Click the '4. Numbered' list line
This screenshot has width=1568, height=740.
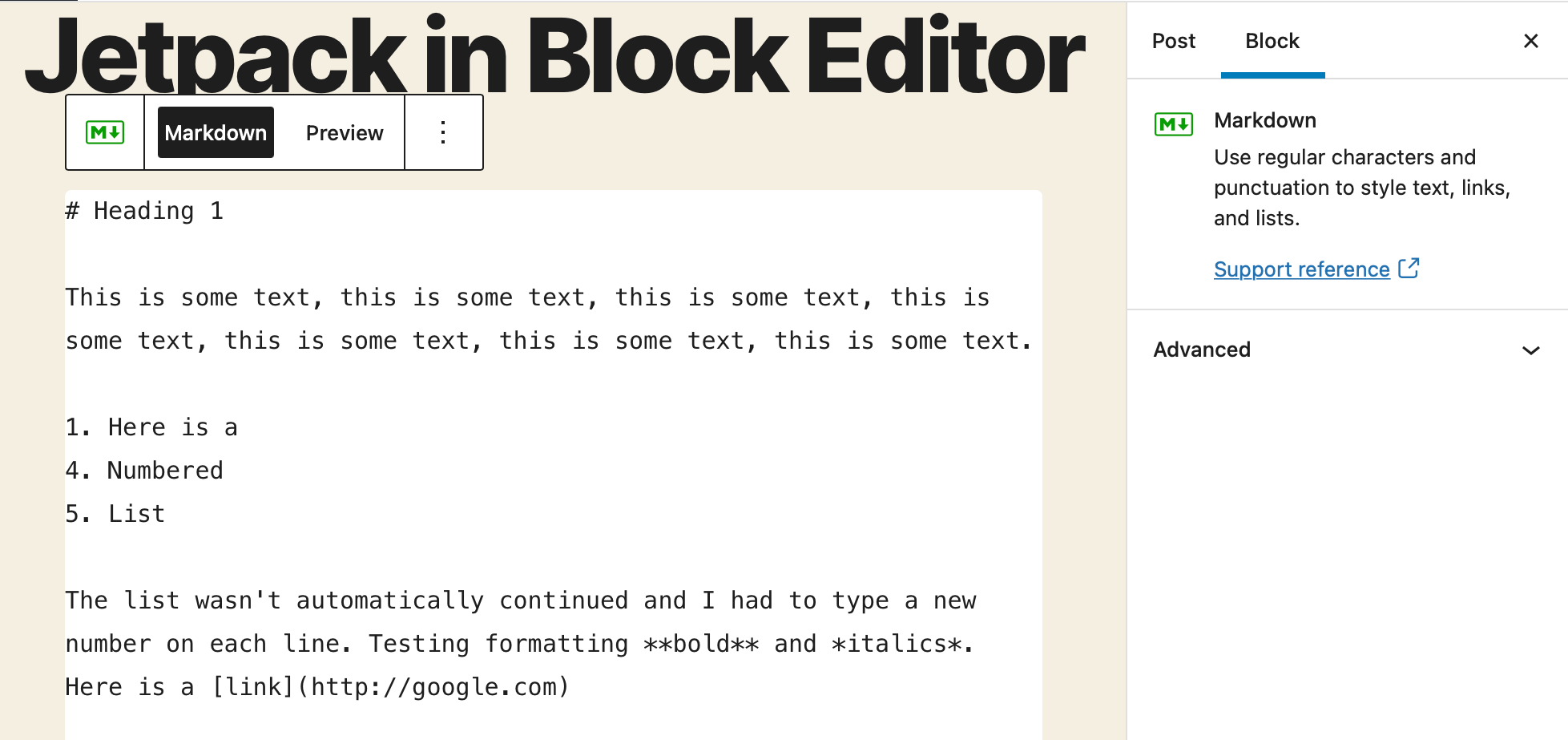pos(144,471)
